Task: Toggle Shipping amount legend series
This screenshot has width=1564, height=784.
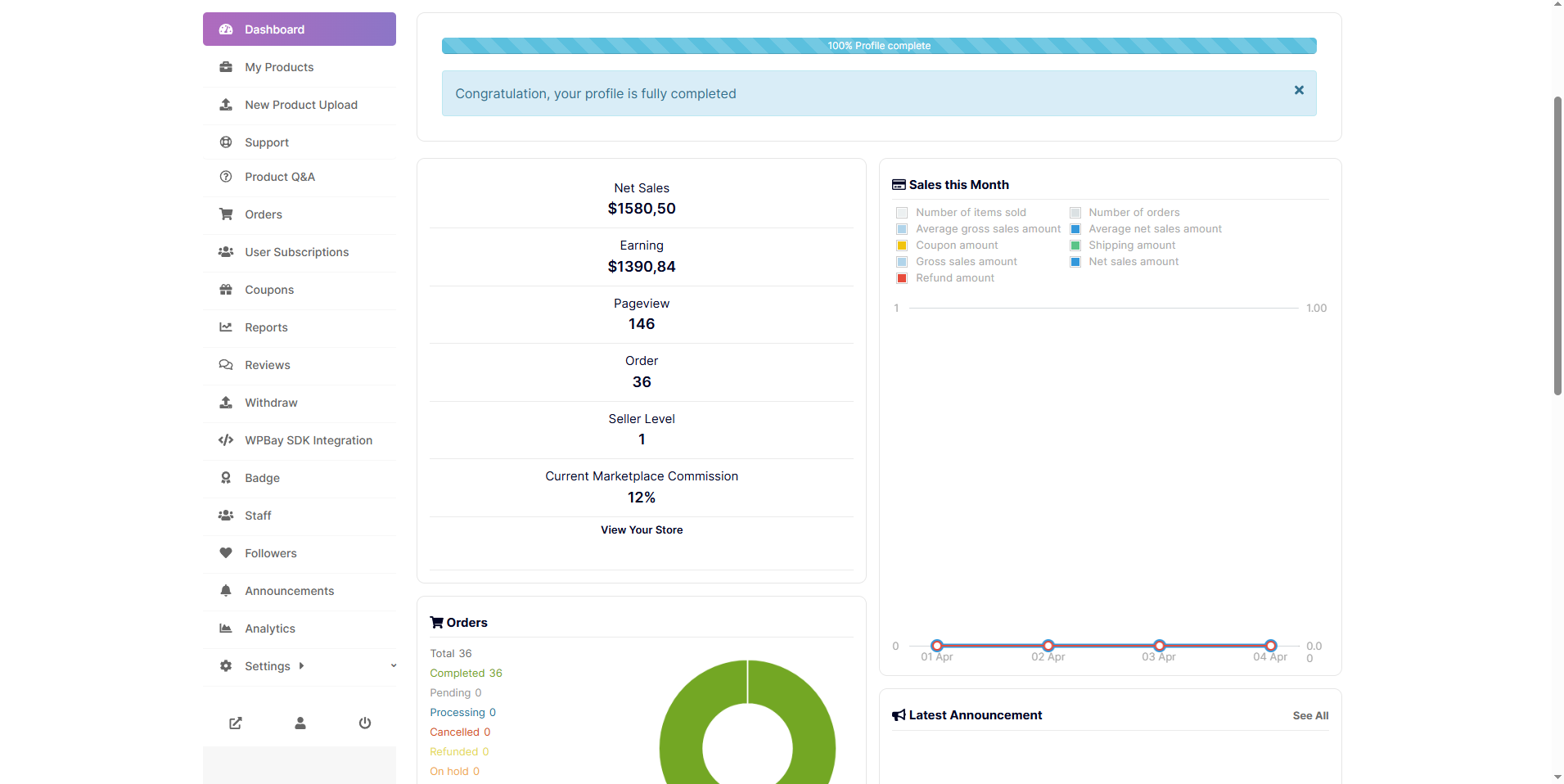Action: [1123, 246]
